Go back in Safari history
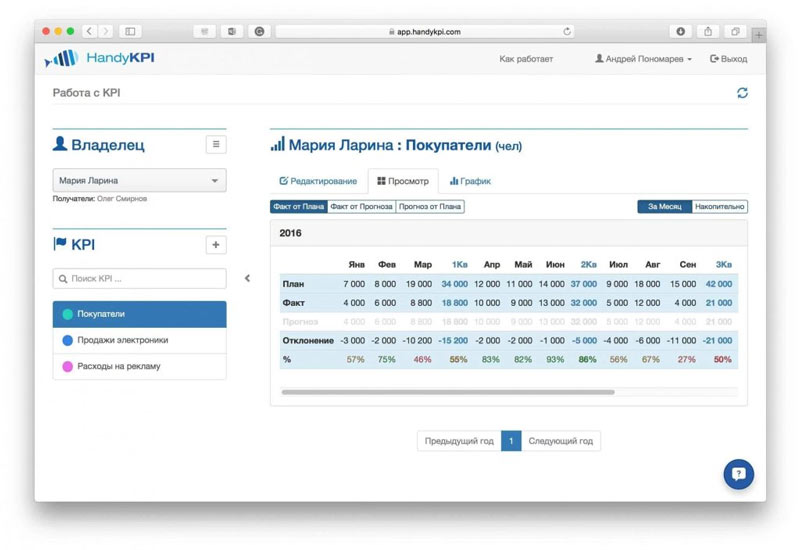Viewport: 800px width, 550px height. pyautogui.click(x=89, y=31)
